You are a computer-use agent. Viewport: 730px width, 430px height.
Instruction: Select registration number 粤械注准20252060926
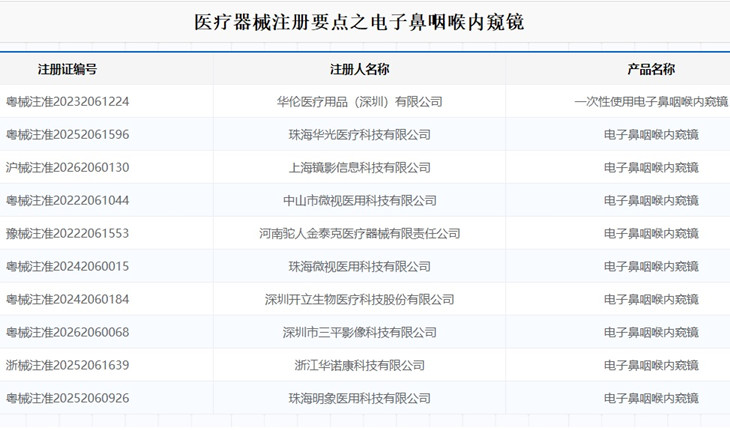[68, 399]
